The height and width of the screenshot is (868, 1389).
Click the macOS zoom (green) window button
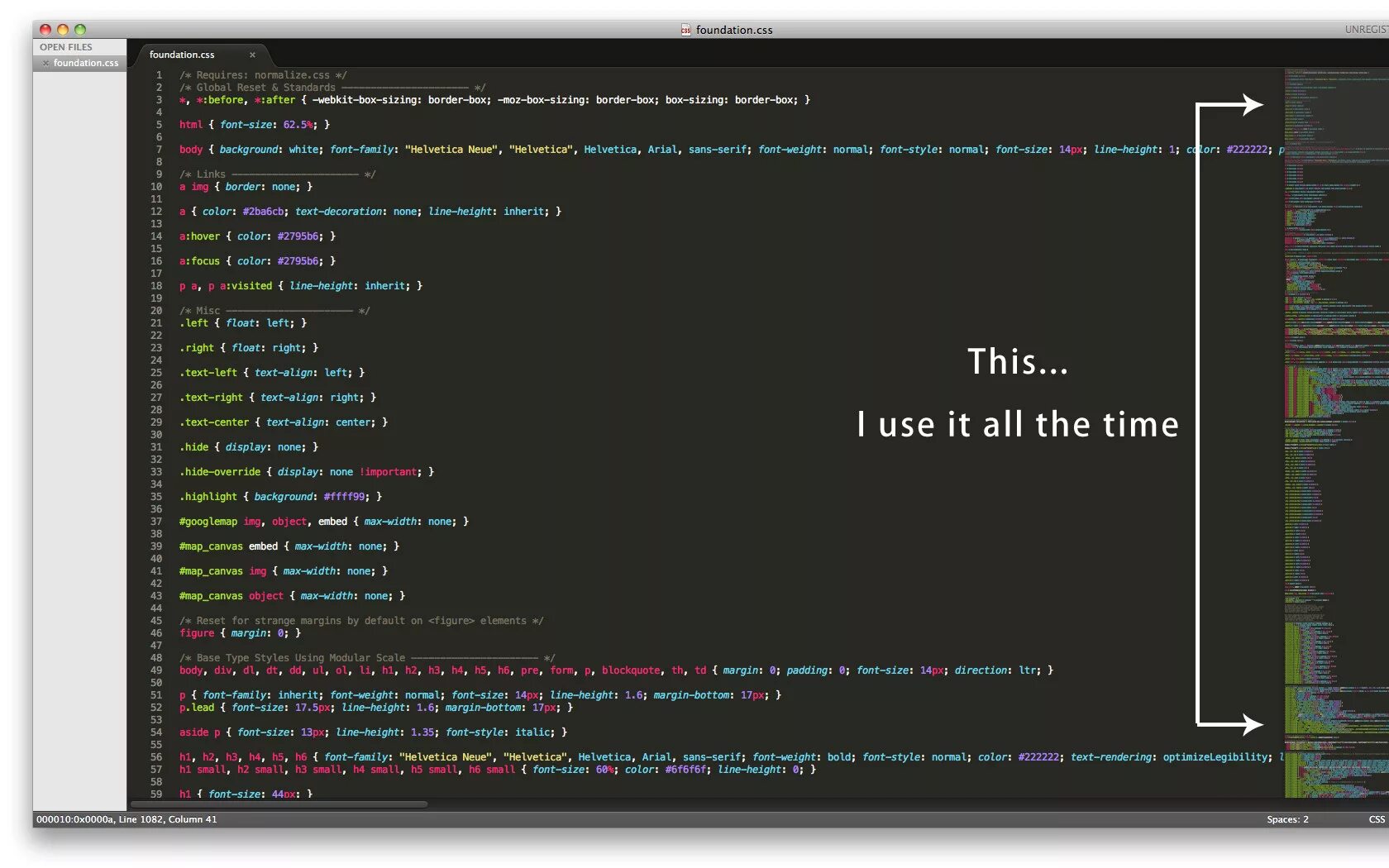80,30
